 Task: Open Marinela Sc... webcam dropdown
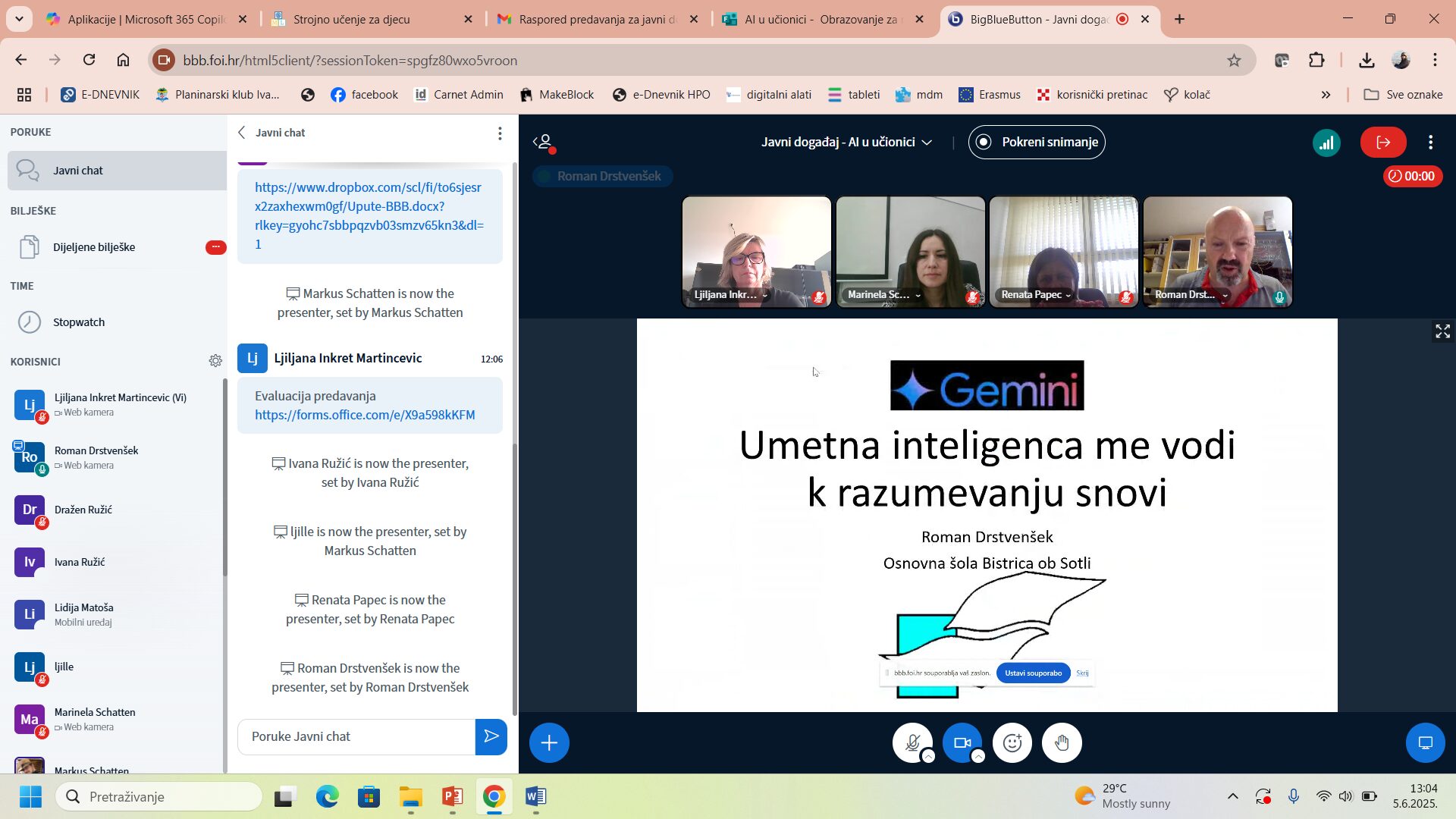point(884,295)
